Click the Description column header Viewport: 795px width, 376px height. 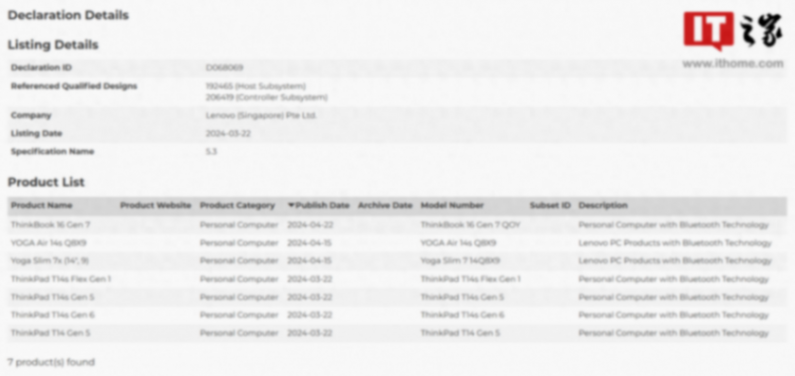click(x=603, y=205)
